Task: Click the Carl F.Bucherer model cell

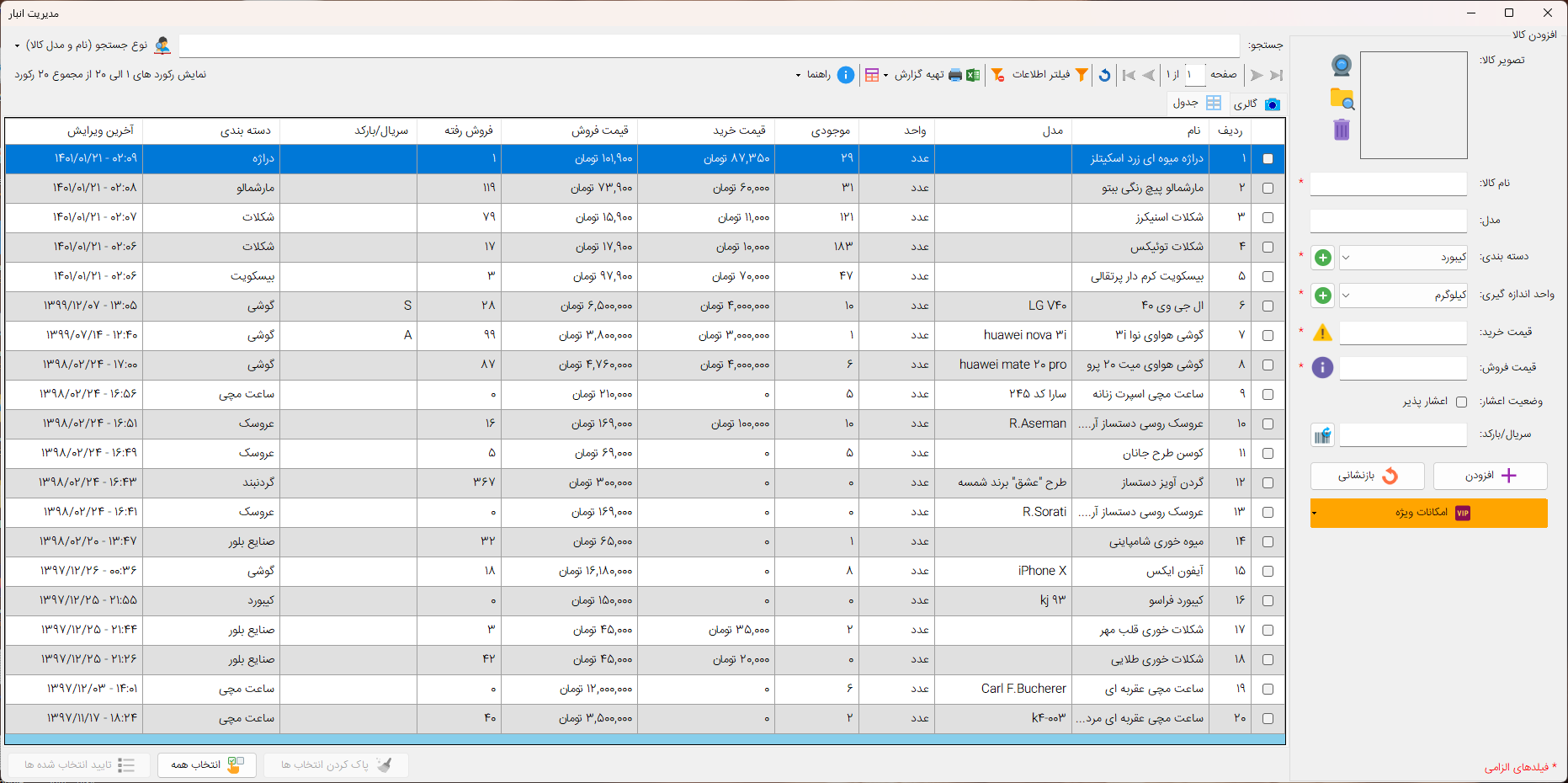Action: 1003,689
